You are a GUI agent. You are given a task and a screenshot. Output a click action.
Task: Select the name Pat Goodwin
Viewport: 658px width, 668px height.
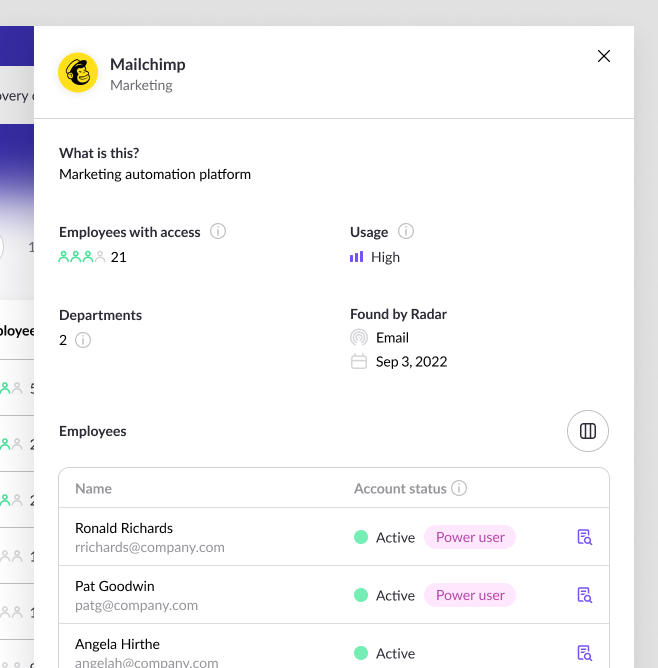pyautogui.click(x=115, y=586)
